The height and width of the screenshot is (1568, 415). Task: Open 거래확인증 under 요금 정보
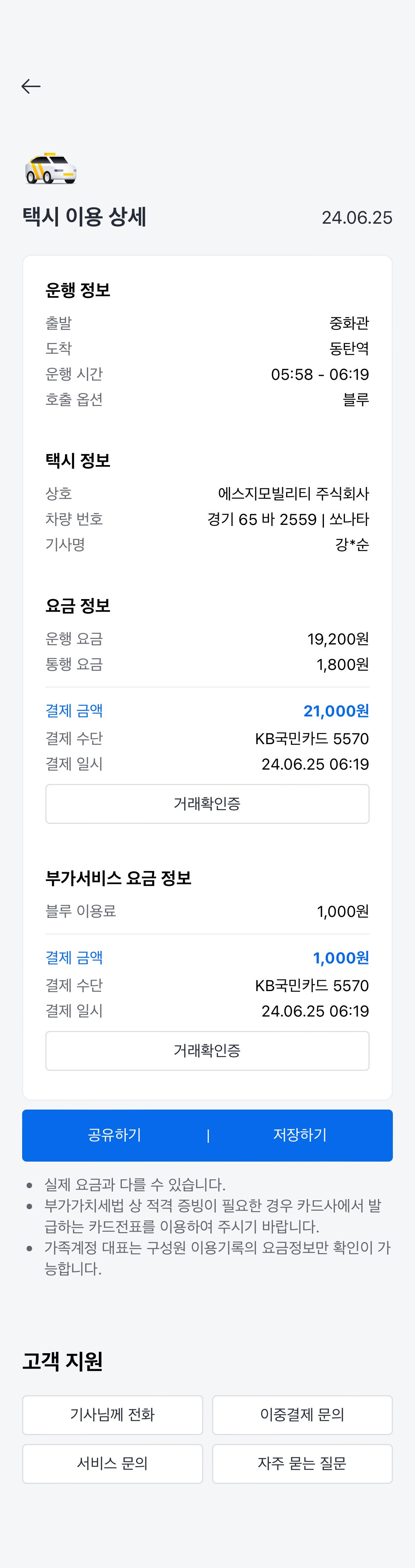click(207, 804)
